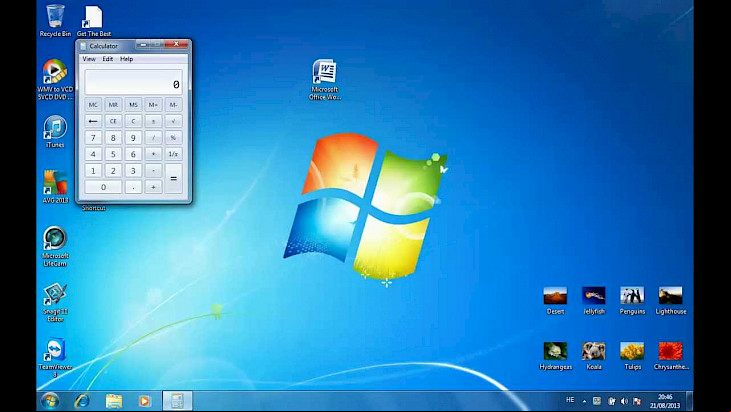
Task: Select the Microsoft LifeCam desktop icon
Action: pos(55,247)
